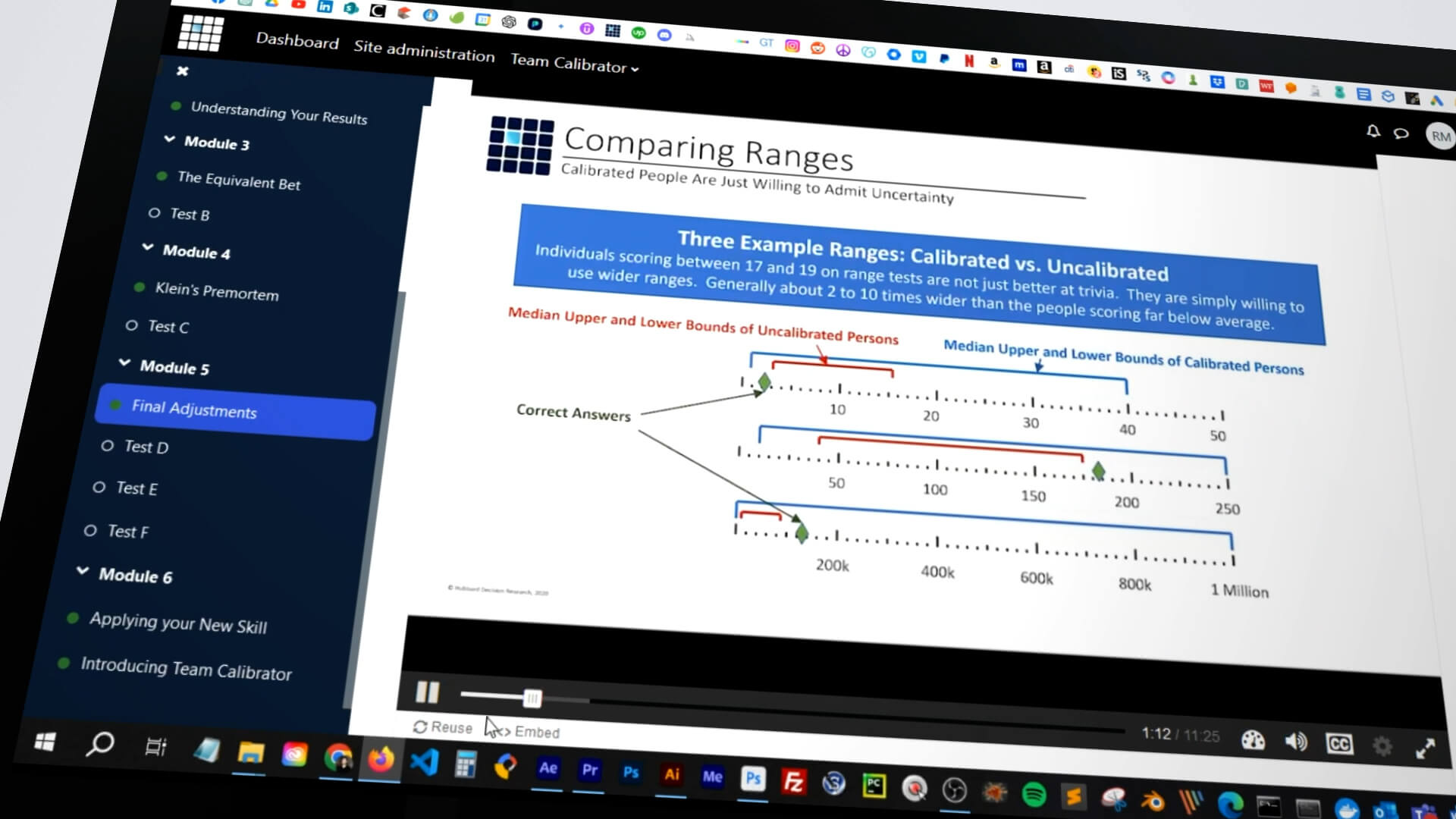
Task: Open Illustrator from the taskbar
Action: [671, 774]
